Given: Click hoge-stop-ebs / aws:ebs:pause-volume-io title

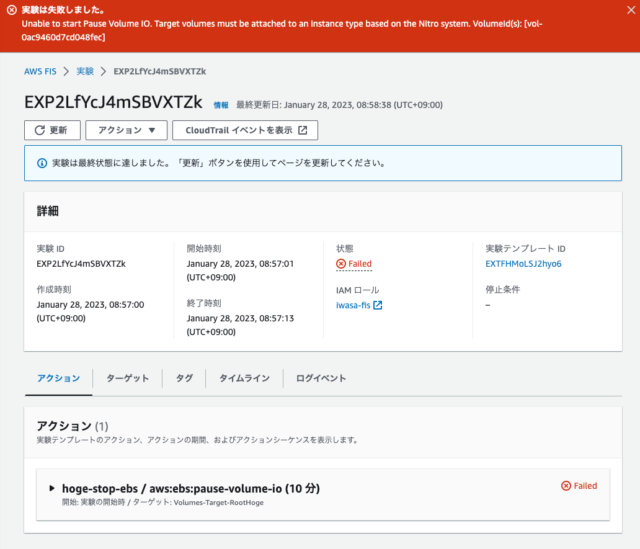Looking at the screenshot, I should click(191, 489).
